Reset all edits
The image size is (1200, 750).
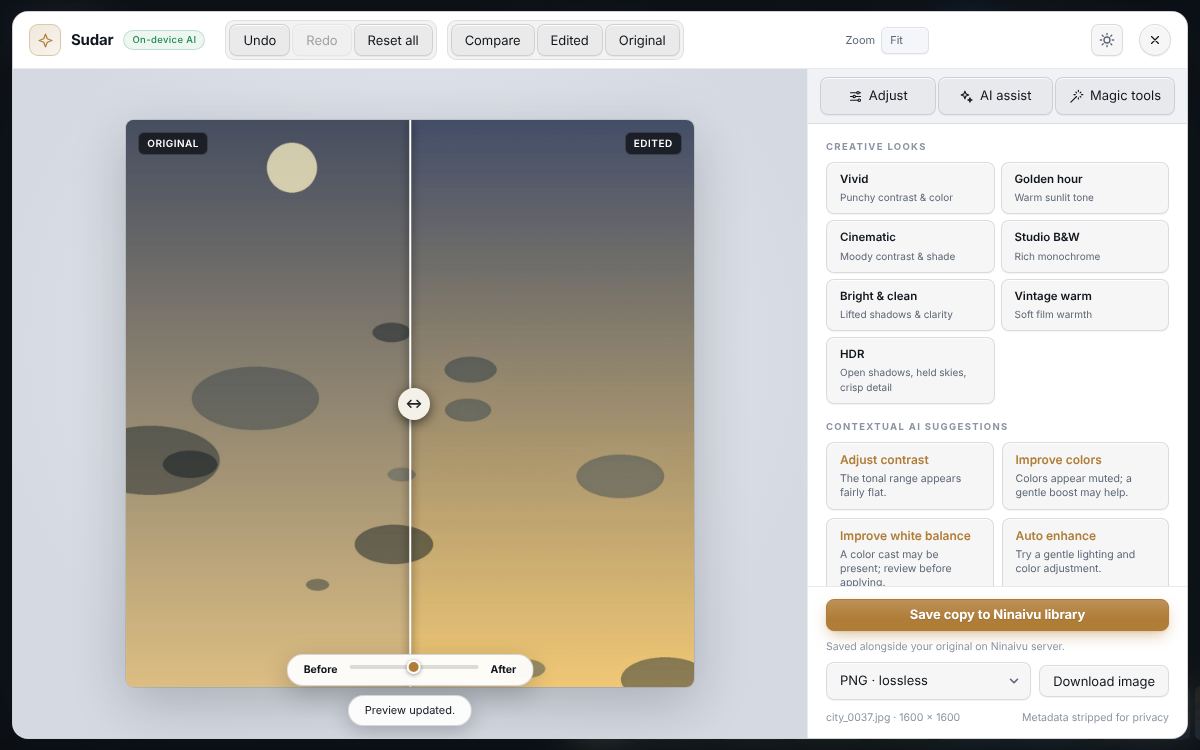pos(393,40)
